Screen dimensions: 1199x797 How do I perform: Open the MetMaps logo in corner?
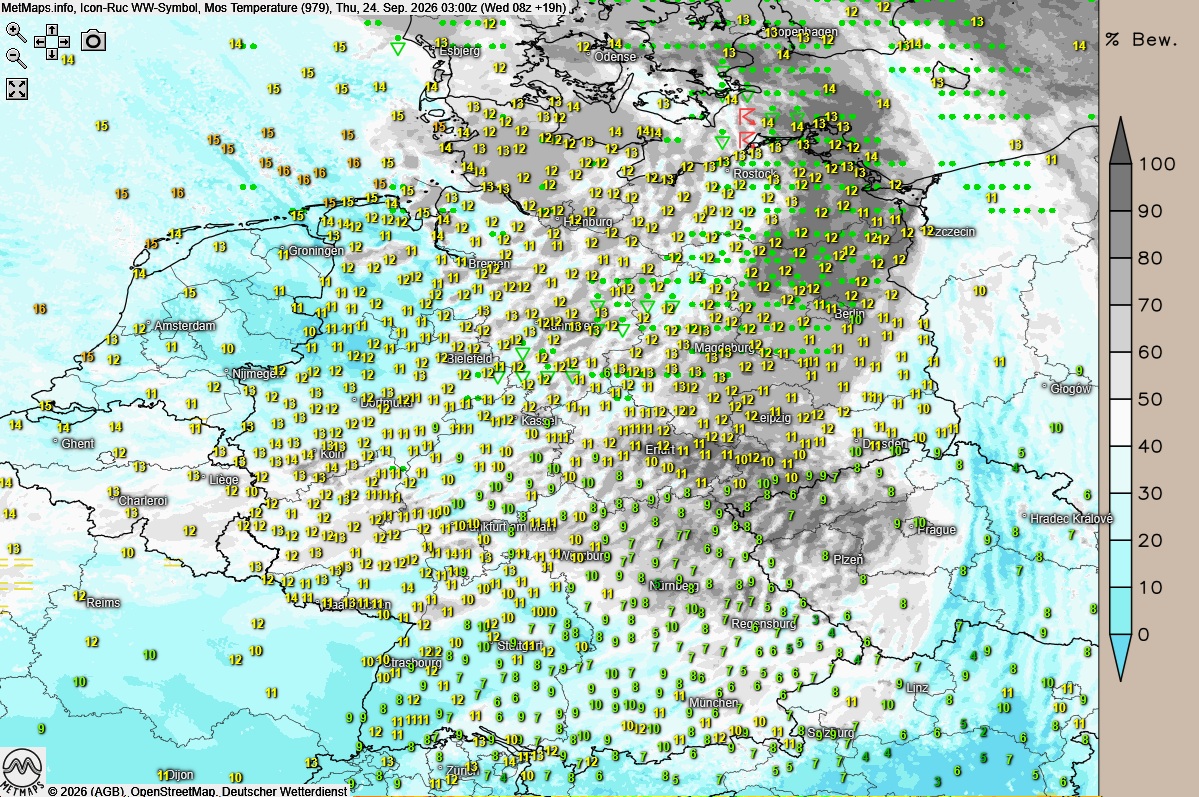click(x=22, y=772)
